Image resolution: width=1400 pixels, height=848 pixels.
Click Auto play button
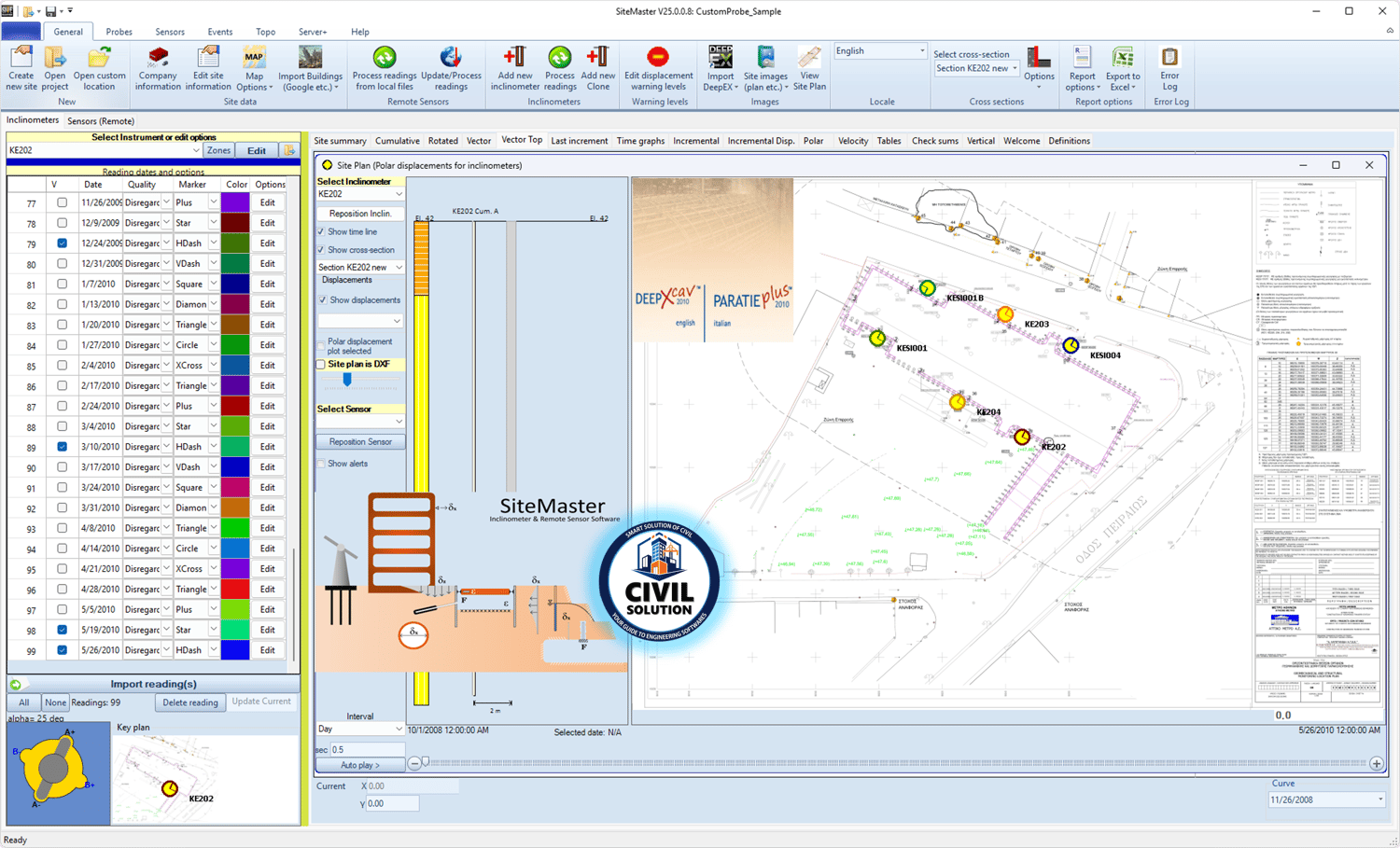click(360, 765)
